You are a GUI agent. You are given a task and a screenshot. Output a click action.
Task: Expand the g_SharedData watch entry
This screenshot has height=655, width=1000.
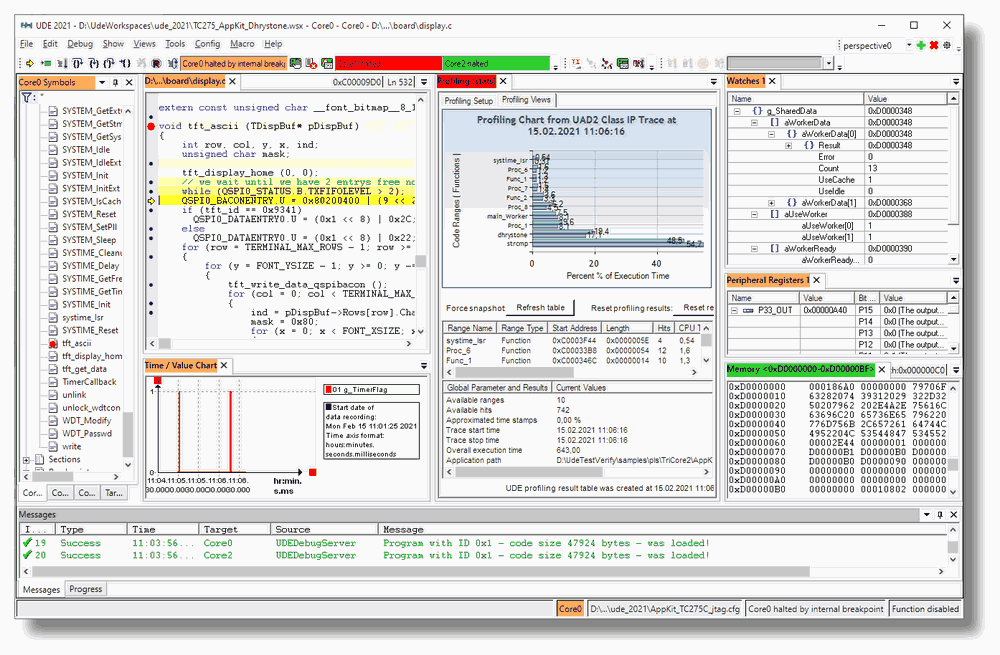click(x=737, y=110)
